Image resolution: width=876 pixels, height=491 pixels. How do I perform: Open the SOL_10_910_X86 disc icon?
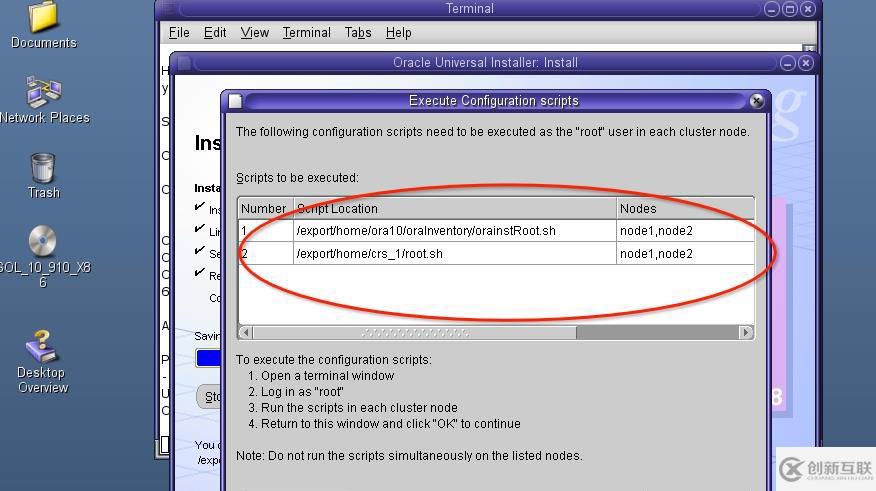point(44,256)
